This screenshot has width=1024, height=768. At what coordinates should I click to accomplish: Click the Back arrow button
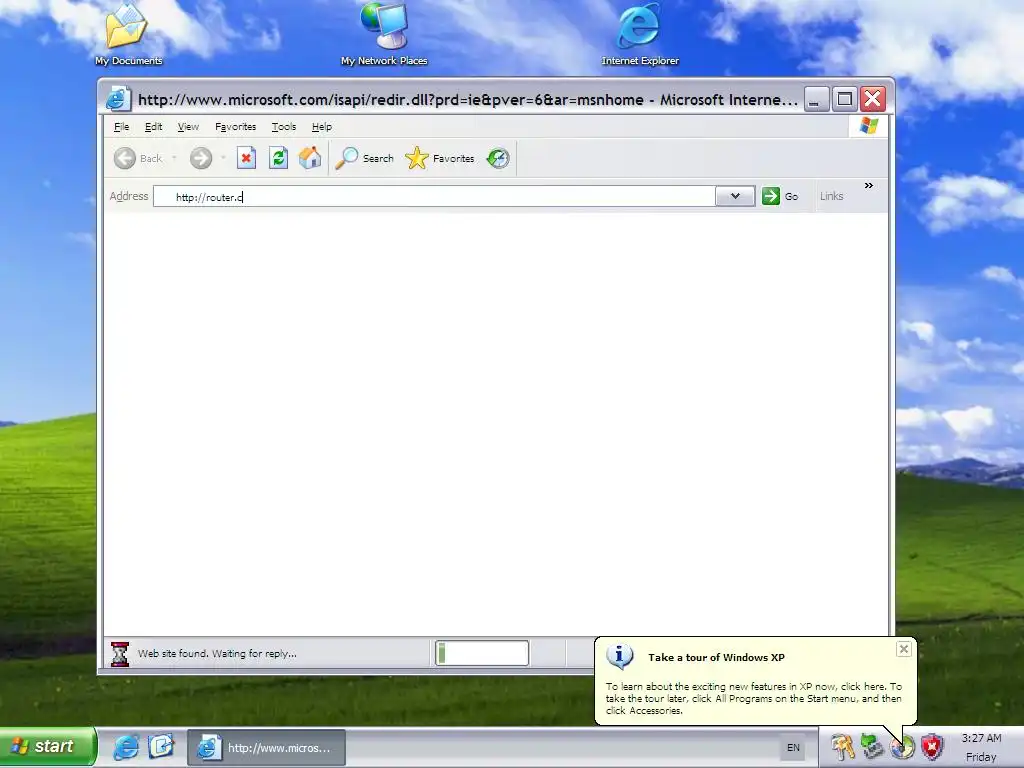[125, 158]
